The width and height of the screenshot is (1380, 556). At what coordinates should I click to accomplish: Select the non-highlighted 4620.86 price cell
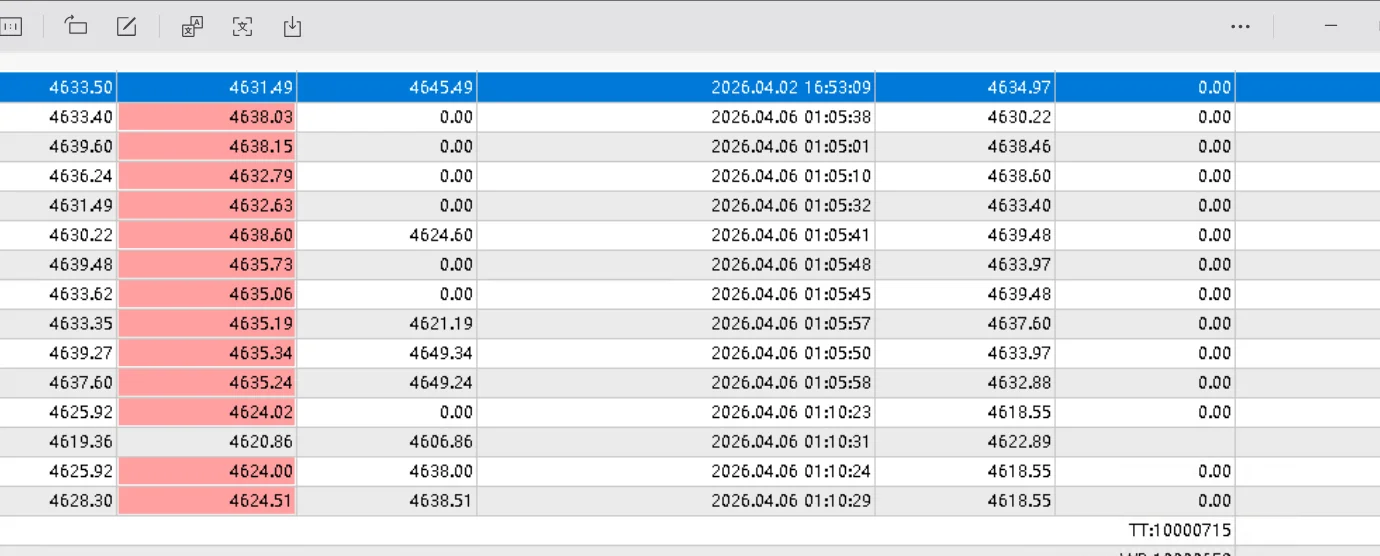207,442
